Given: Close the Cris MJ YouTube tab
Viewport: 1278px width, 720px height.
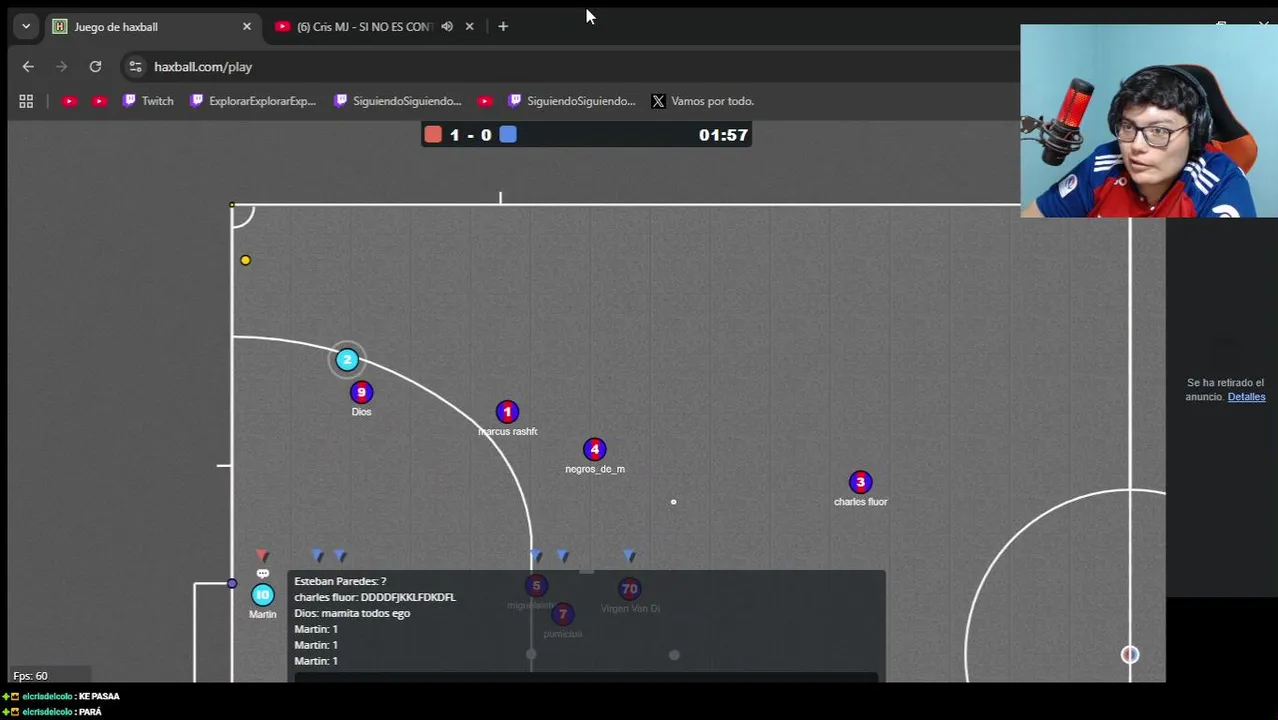Looking at the screenshot, I should [469, 26].
